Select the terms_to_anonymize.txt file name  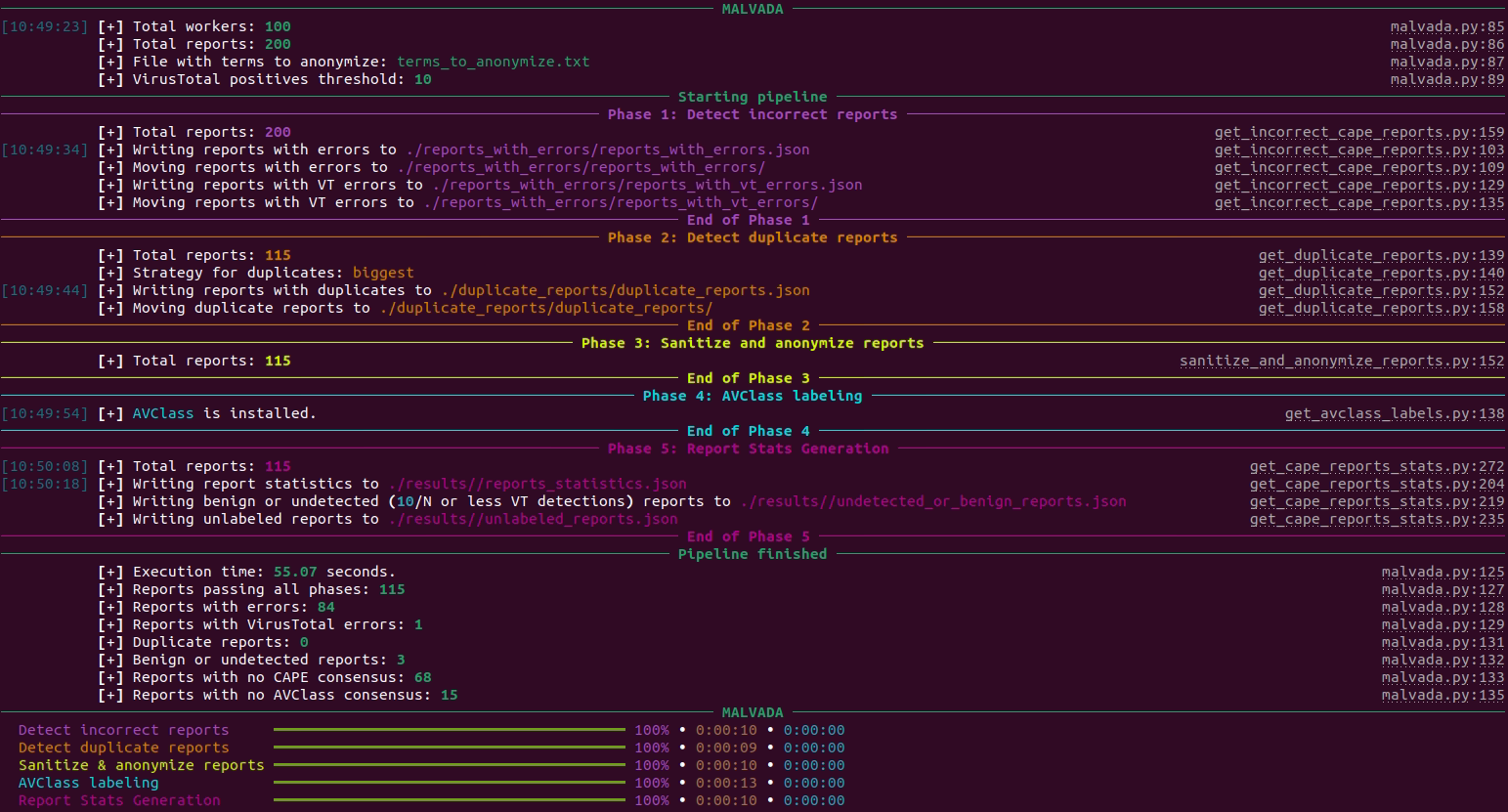494,62
